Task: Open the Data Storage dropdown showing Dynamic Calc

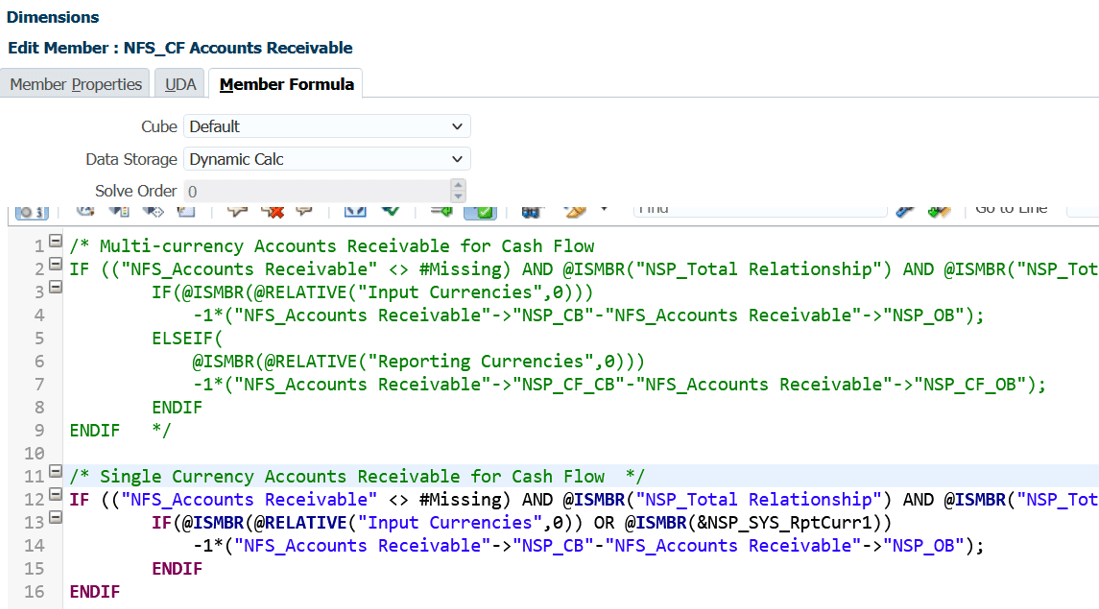Action: (x=327, y=159)
